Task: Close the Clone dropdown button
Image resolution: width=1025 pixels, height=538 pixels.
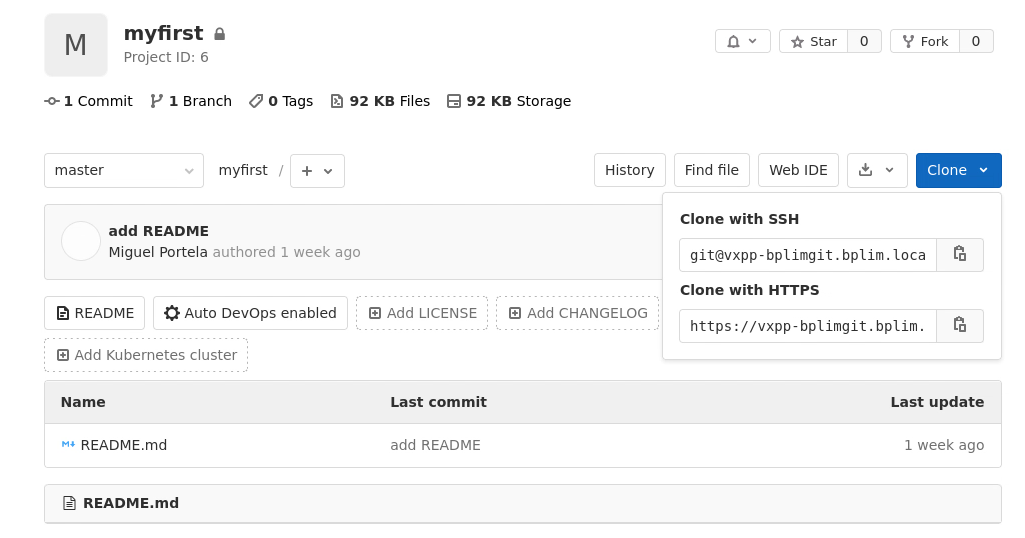Action: pos(957,170)
